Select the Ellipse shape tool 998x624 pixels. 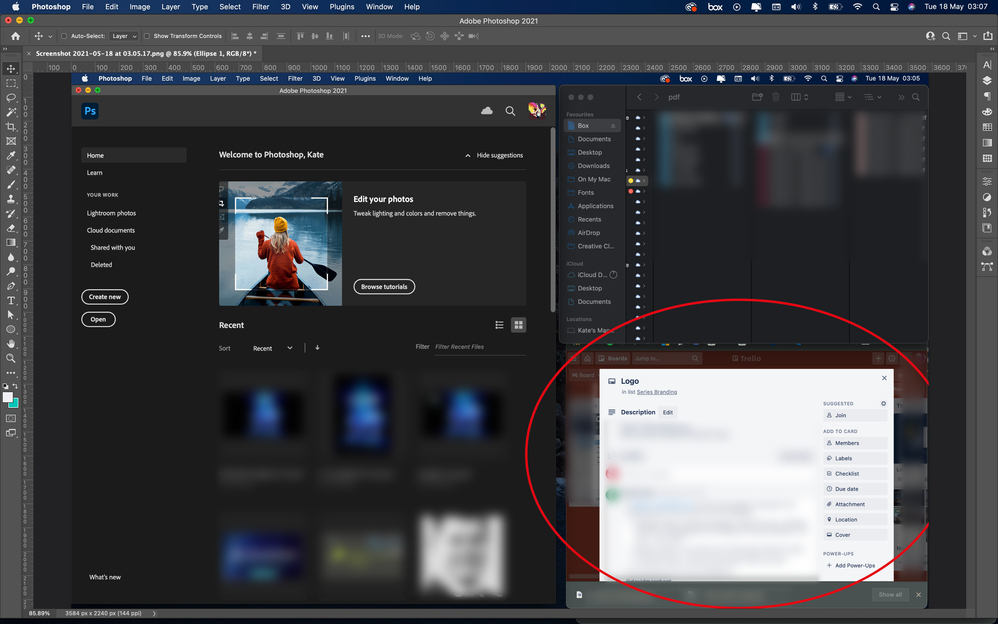(x=11, y=330)
